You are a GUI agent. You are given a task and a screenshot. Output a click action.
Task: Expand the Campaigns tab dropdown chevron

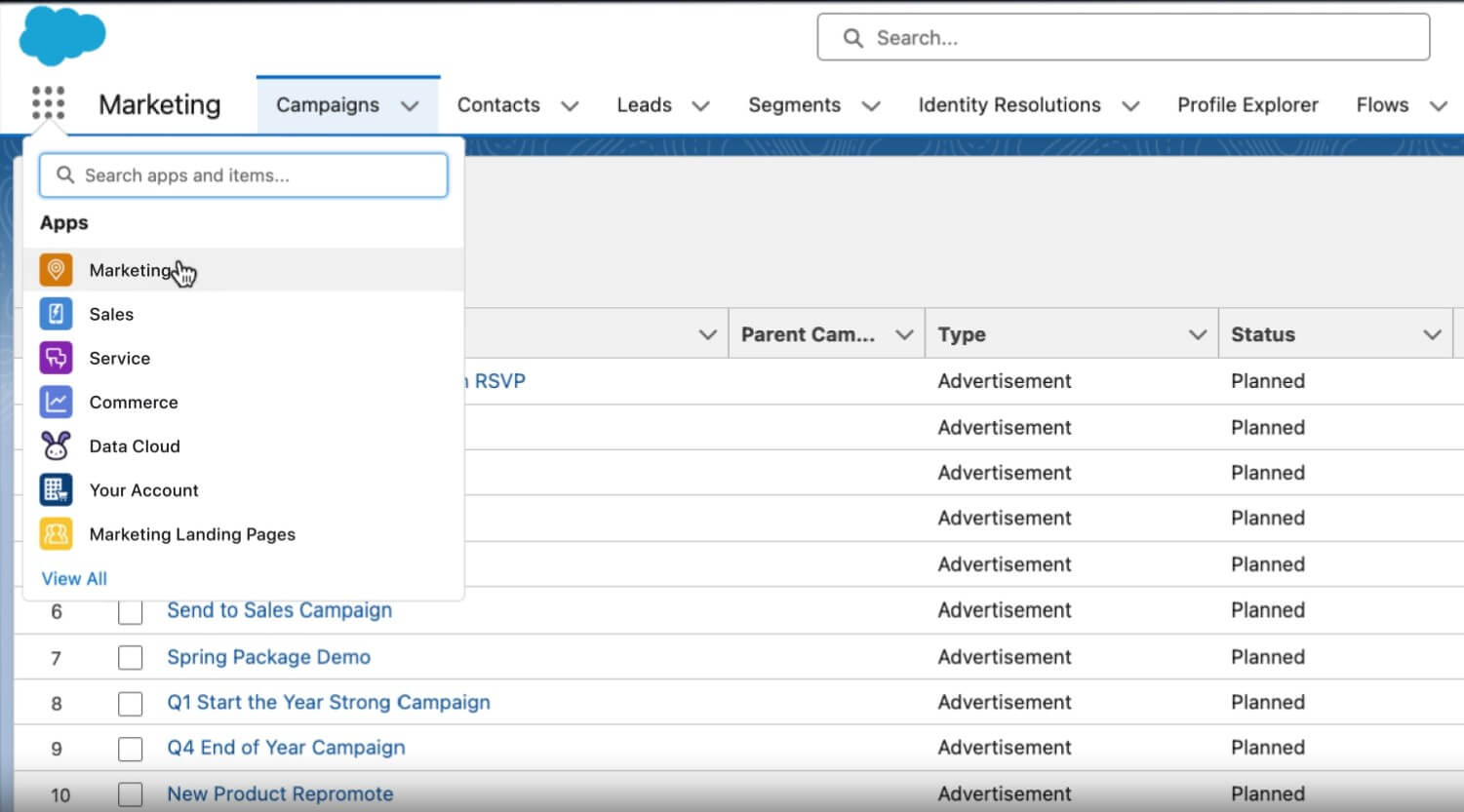point(410,105)
